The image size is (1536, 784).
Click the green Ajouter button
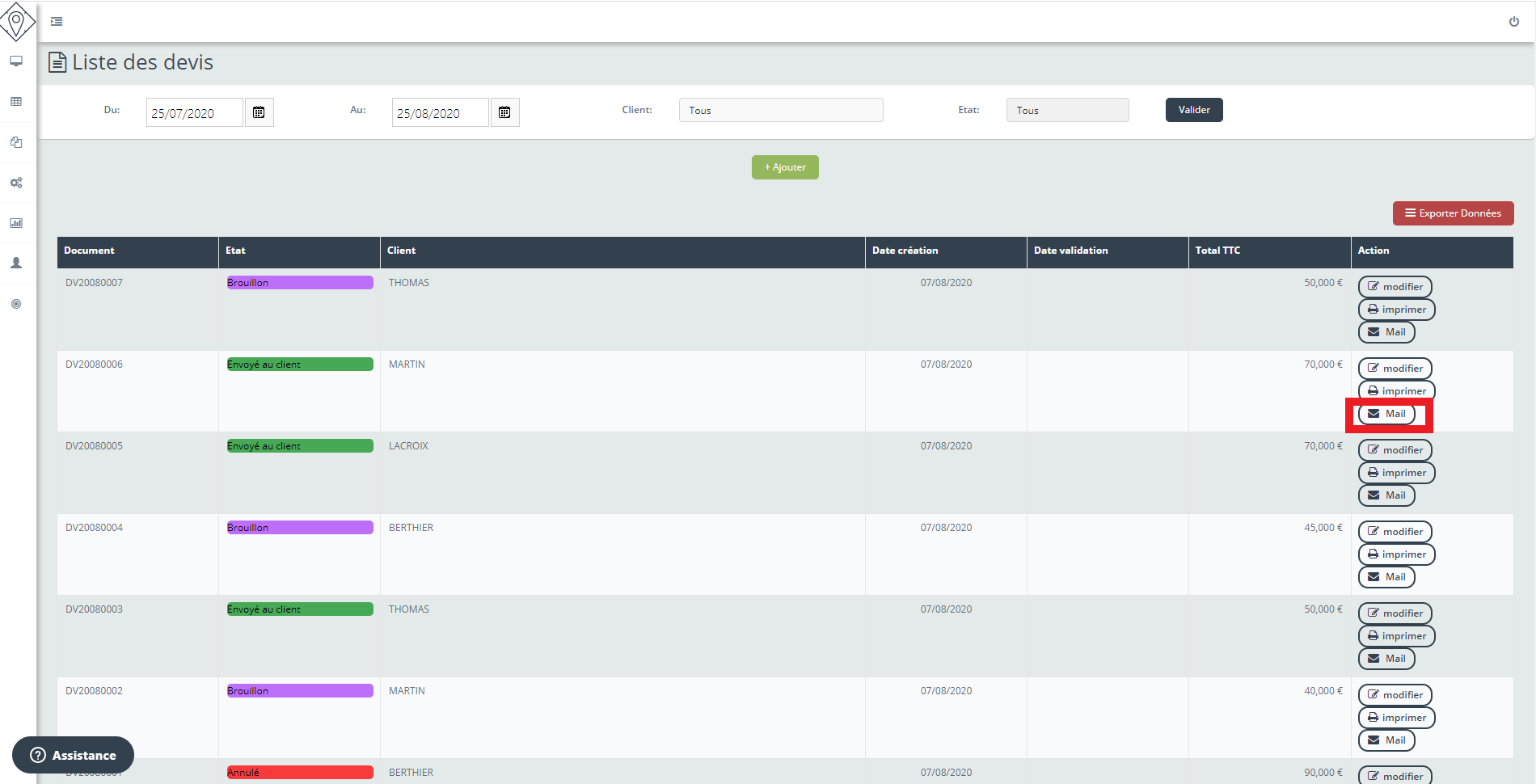coord(784,167)
